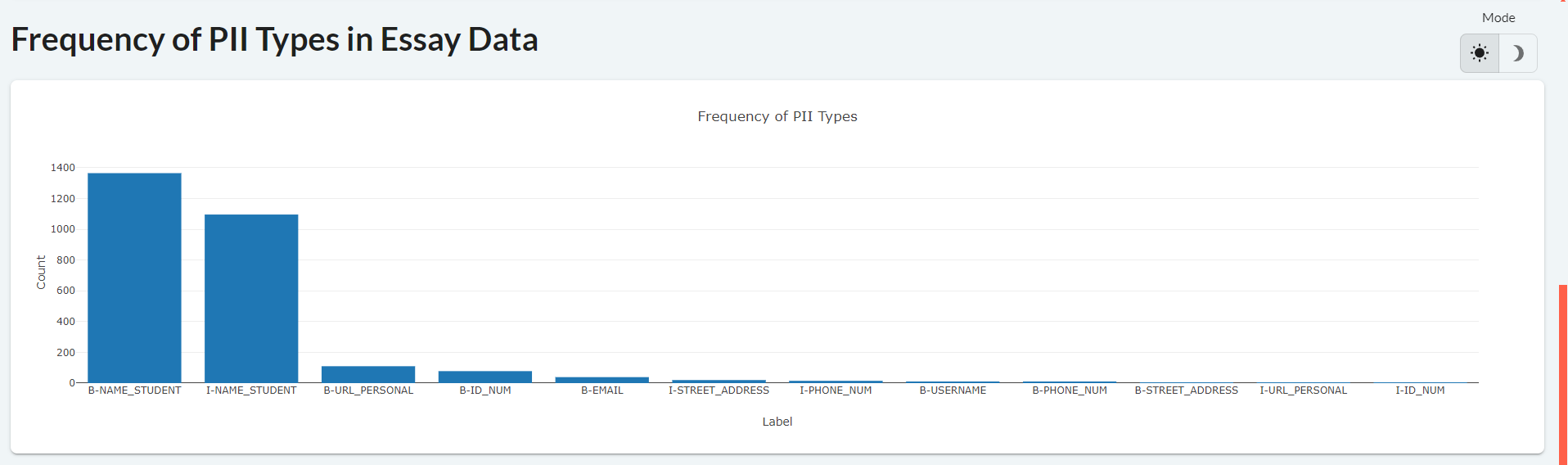Viewport: 1568px width, 465px height.
Task: Click the red scrollbar at right edge
Action: tap(1563, 375)
